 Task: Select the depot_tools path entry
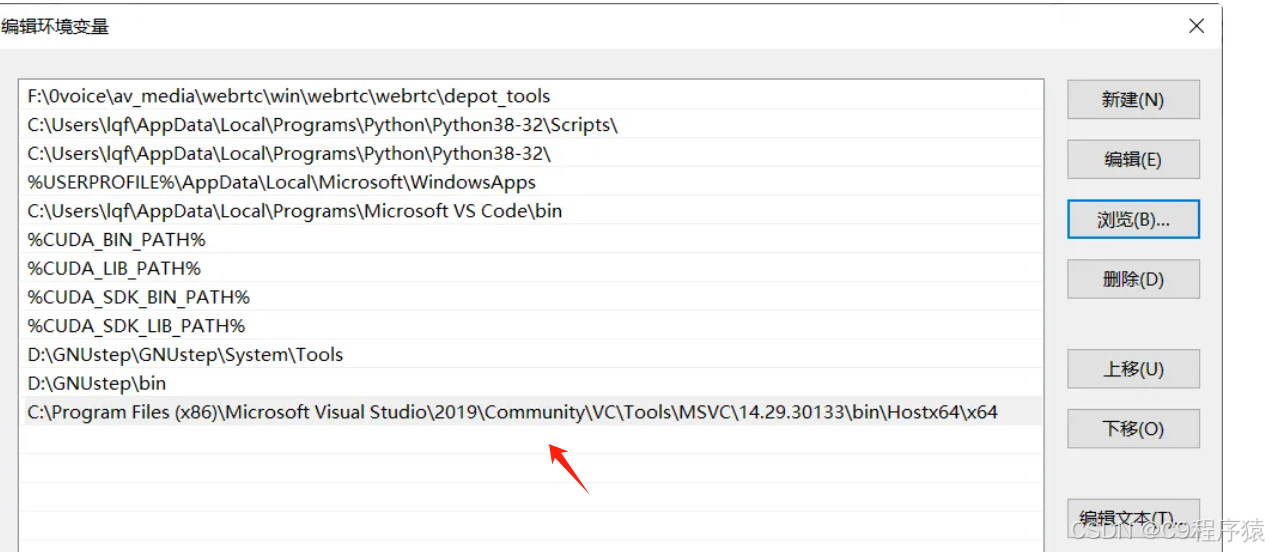pos(533,97)
